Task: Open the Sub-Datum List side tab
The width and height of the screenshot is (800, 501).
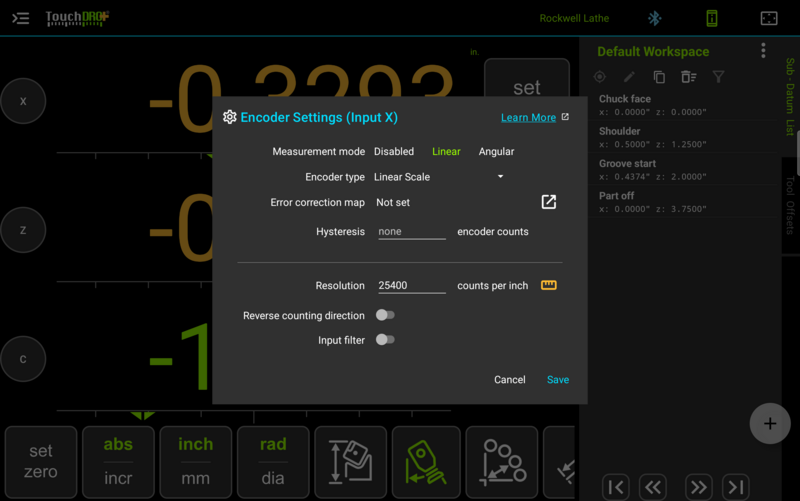Action: 790,96
